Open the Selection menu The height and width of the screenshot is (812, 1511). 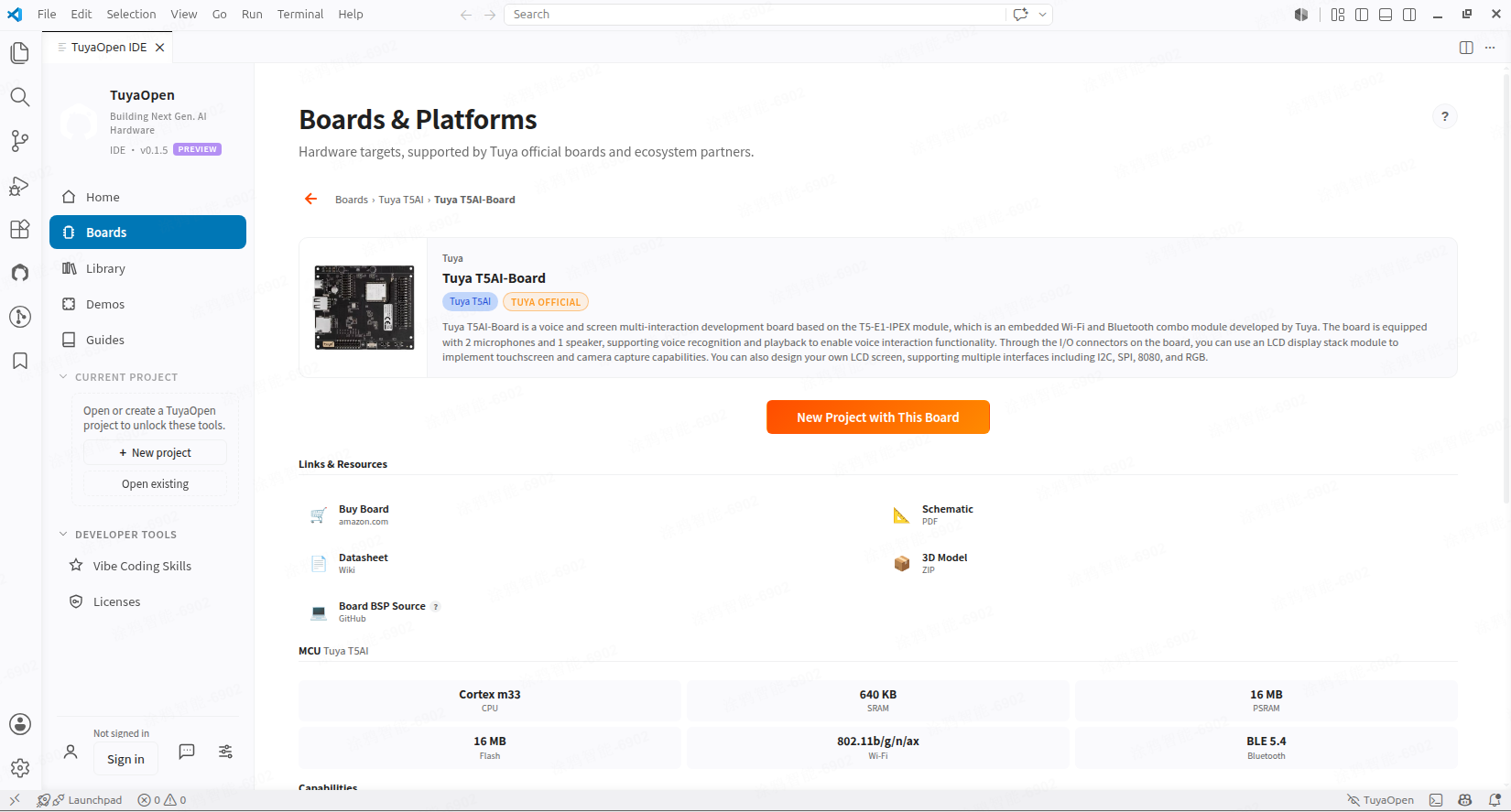[131, 15]
